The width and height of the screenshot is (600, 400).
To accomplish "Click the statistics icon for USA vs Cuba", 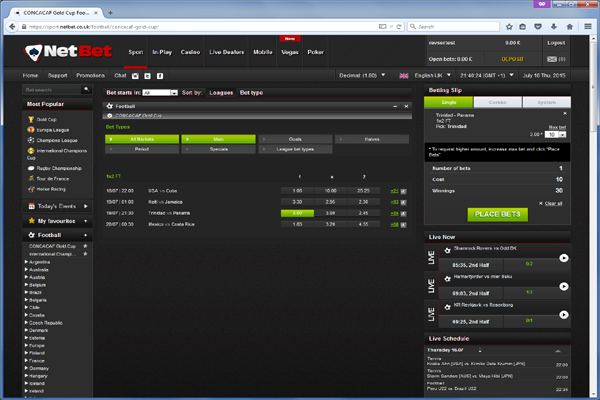I will point(403,191).
